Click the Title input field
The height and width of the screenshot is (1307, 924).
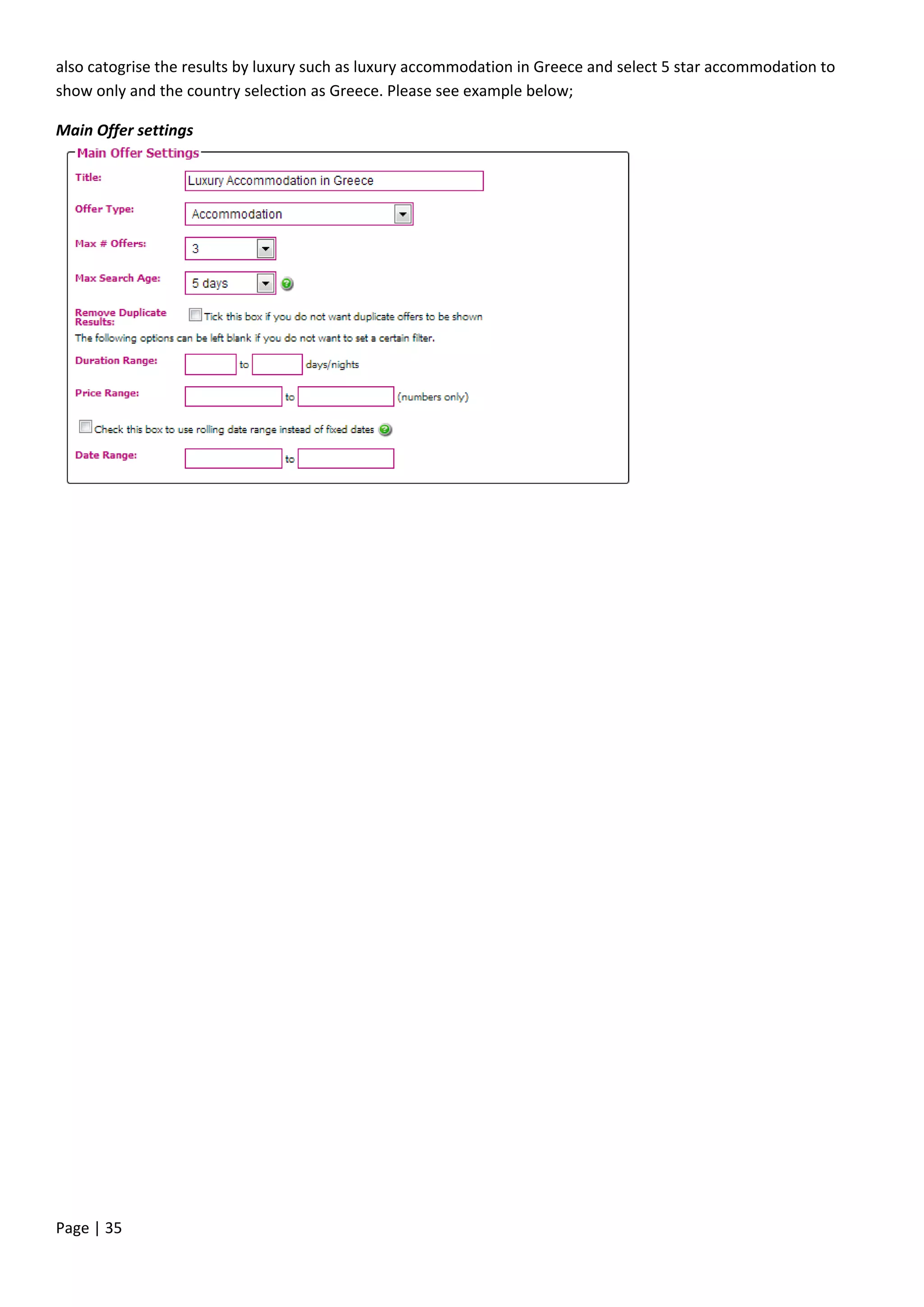point(334,181)
